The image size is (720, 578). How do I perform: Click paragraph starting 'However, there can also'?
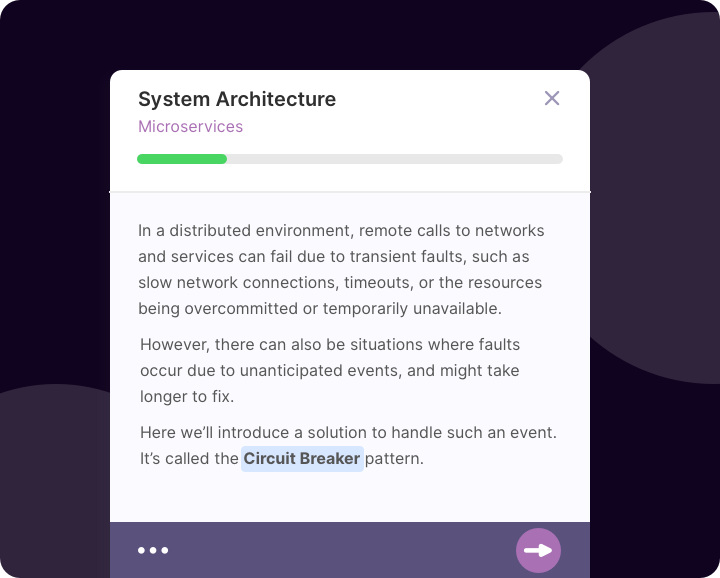click(330, 370)
